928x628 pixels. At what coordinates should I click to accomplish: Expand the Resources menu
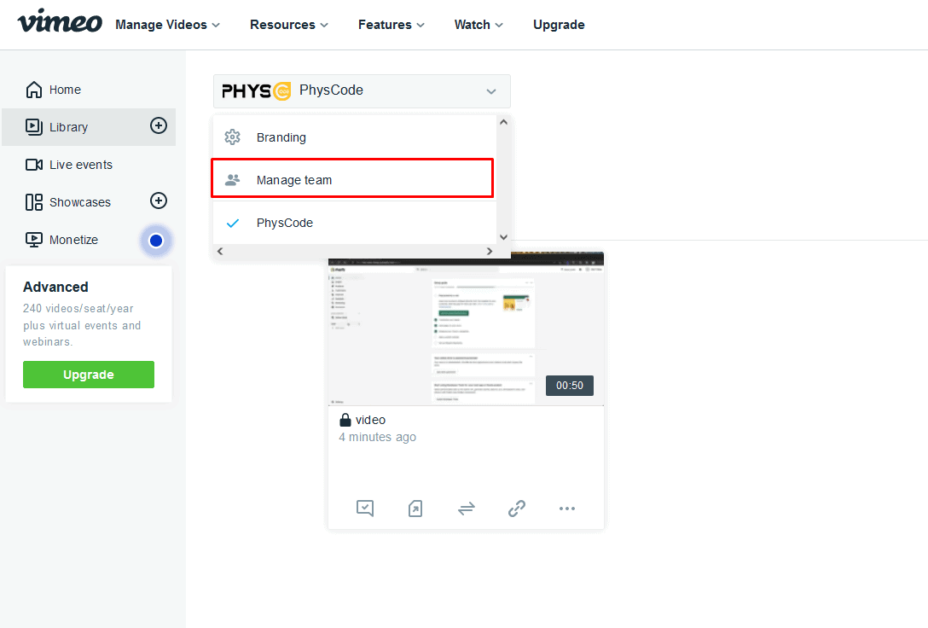pos(289,25)
